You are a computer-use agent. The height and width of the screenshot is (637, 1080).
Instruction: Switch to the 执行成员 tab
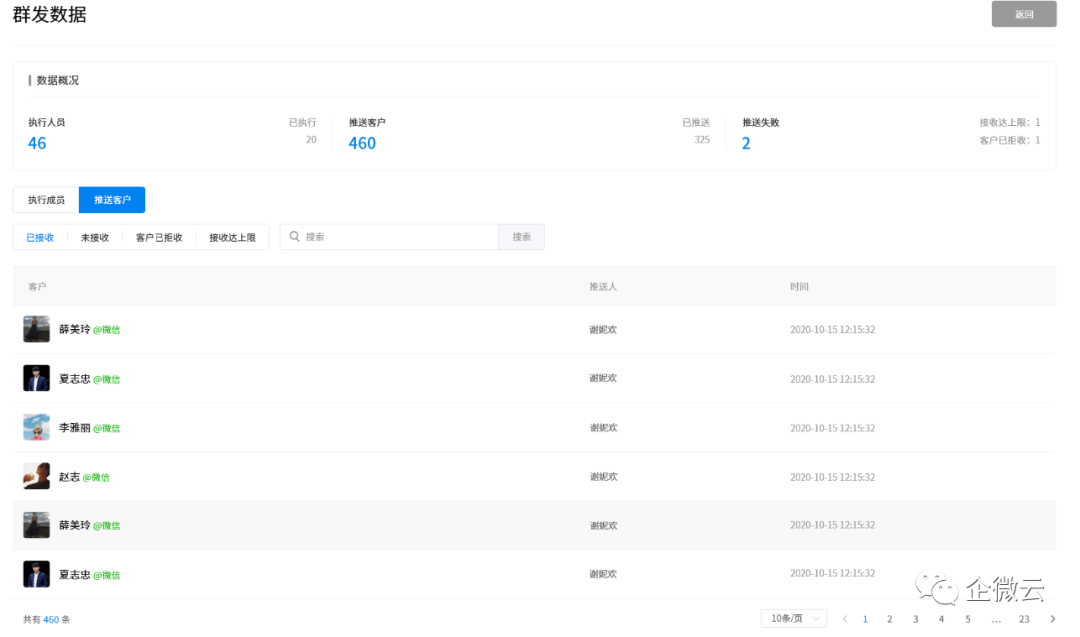(x=46, y=200)
